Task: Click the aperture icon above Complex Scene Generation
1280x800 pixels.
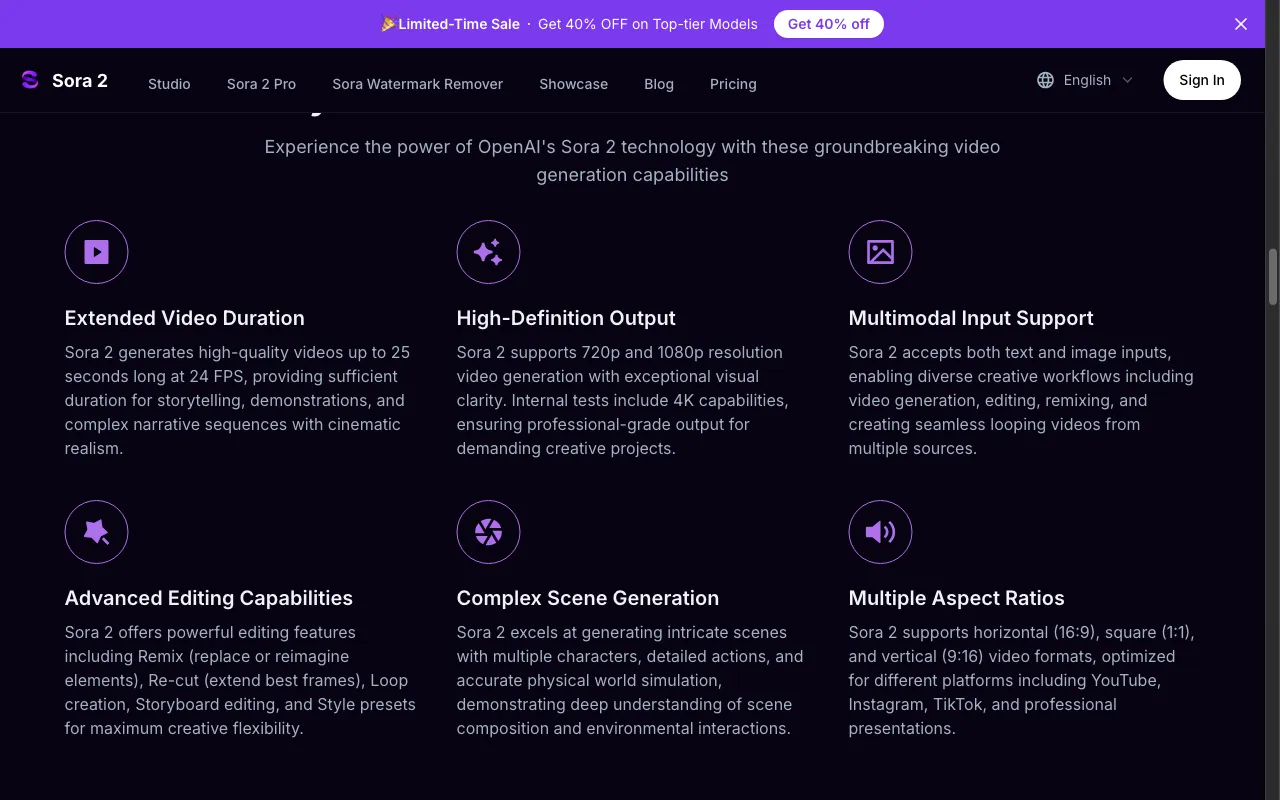Action: click(x=488, y=532)
